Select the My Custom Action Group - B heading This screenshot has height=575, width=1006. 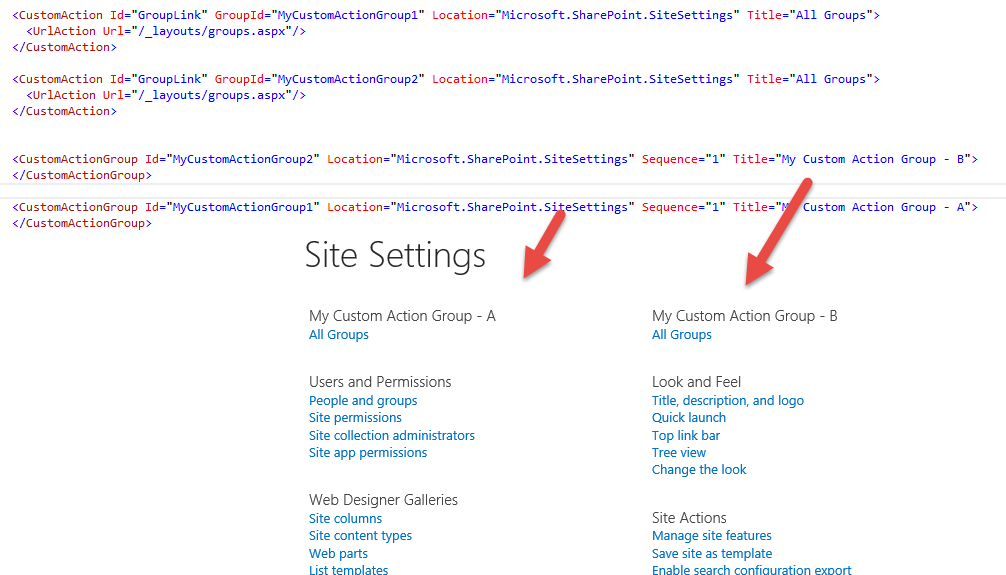click(x=745, y=316)
